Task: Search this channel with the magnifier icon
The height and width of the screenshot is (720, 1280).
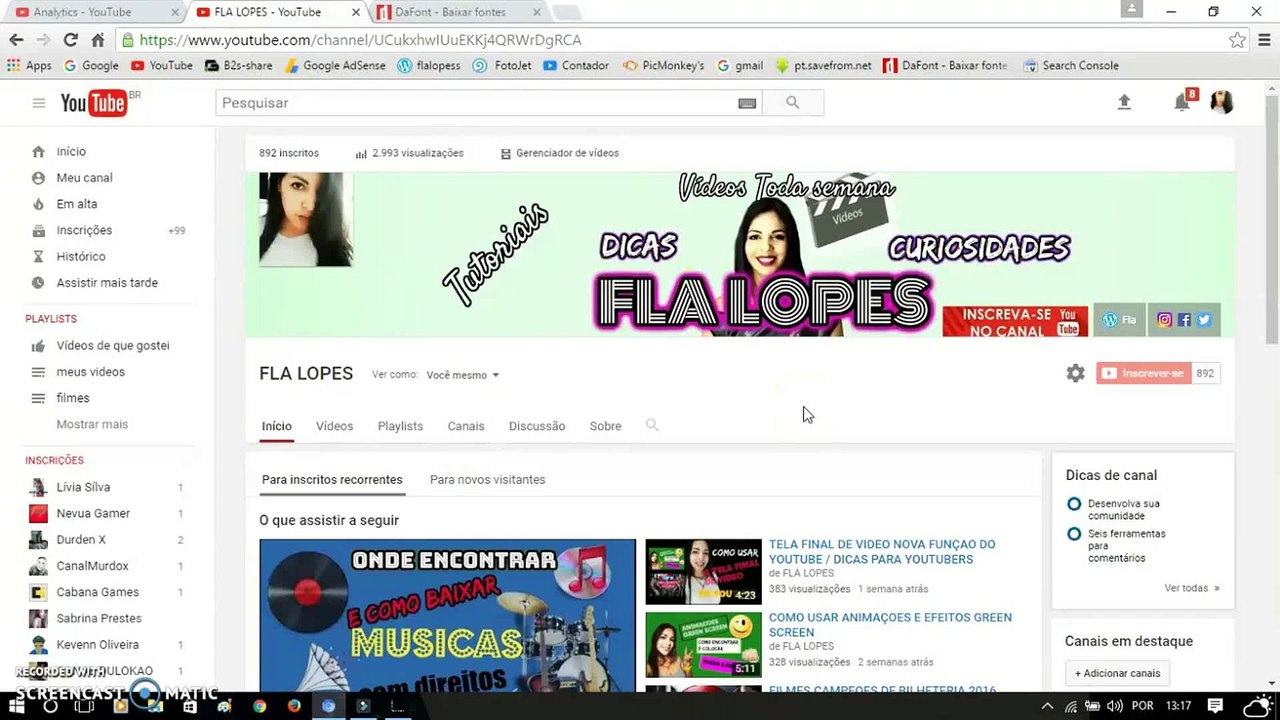Action: click(x=652, y=425)
